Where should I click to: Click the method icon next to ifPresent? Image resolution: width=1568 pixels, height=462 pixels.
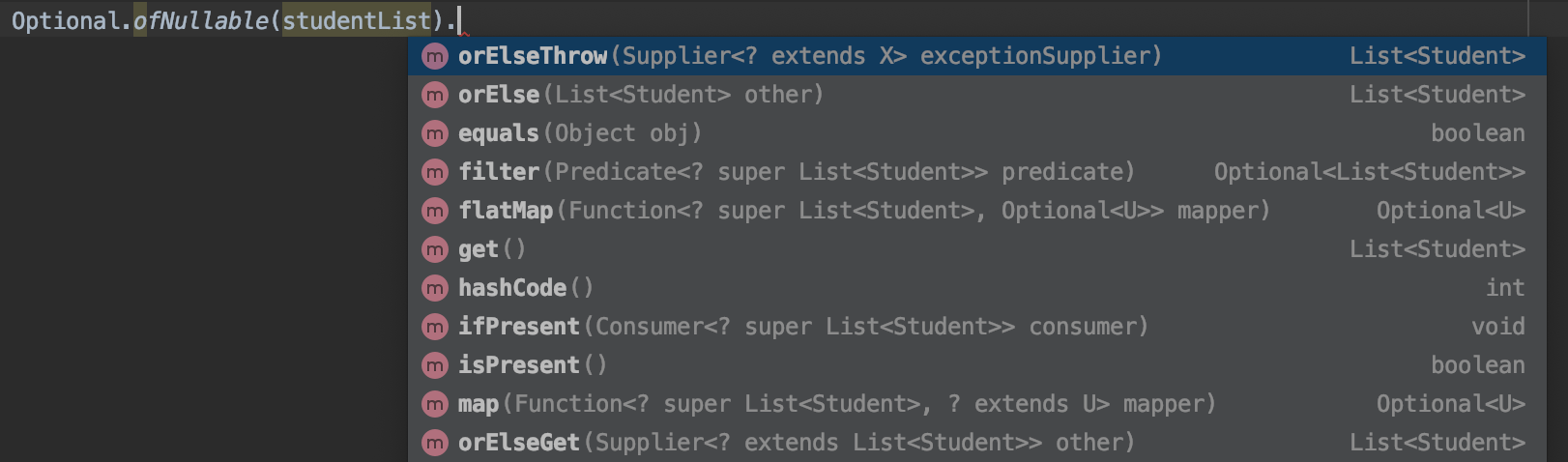[x=435, y=327]
